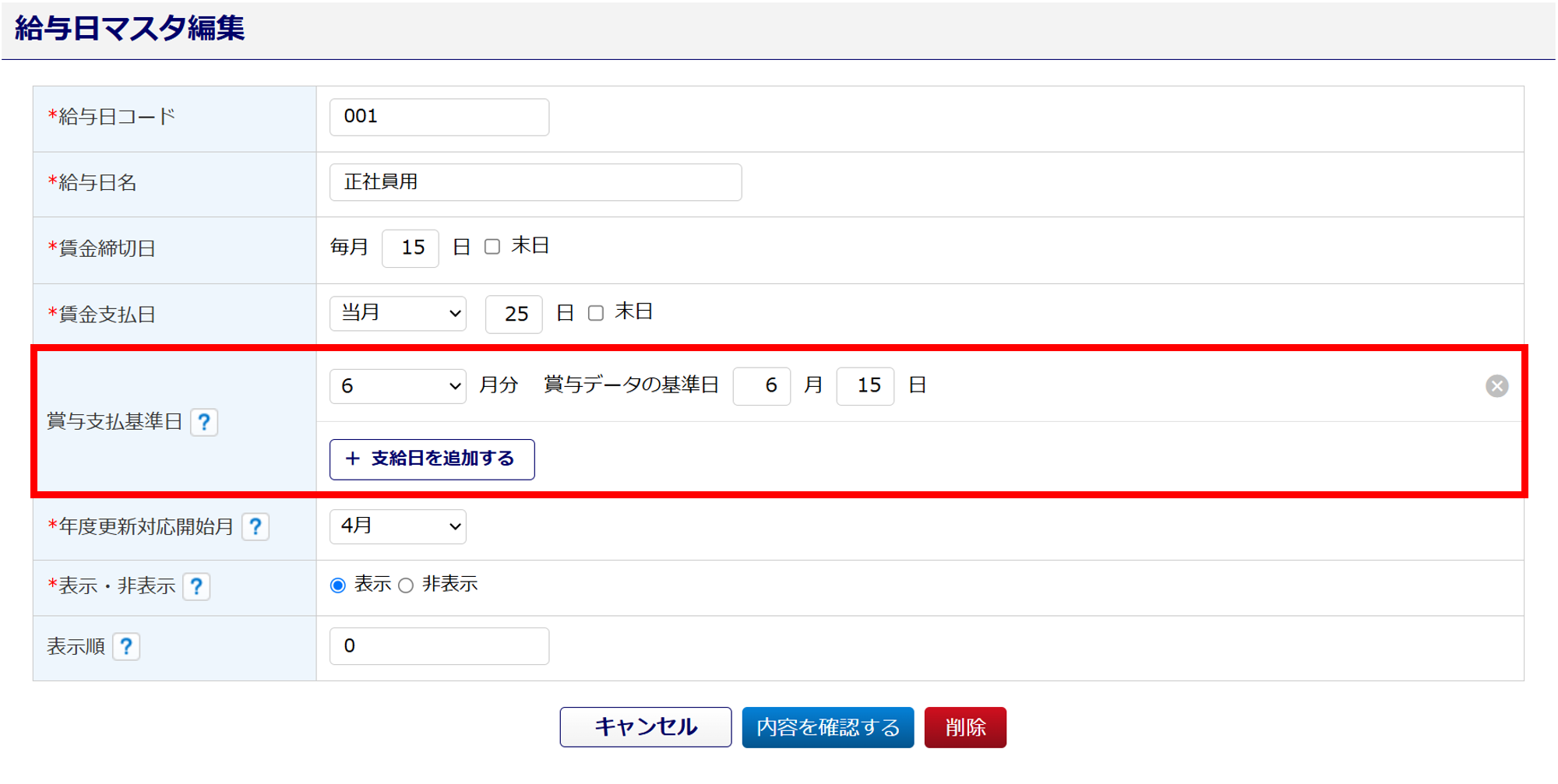Check 末日 for 賃金締切日
Viewport: 1558px width, 784px height.
tap(492, 247)
